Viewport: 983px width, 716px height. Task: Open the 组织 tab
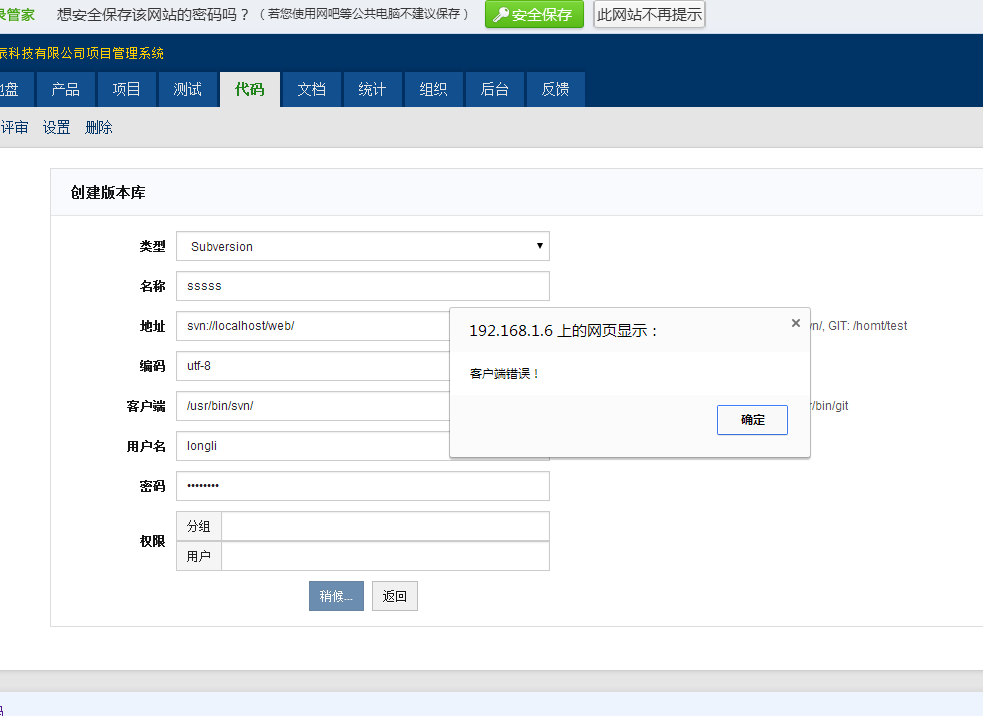pos(434,90)
